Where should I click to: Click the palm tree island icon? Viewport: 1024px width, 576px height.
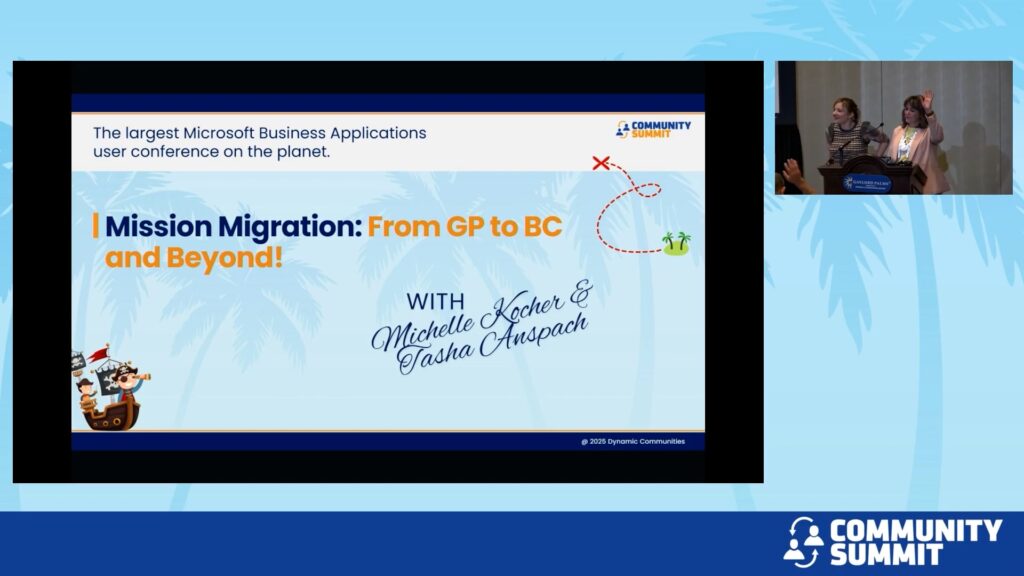[676, 243]
